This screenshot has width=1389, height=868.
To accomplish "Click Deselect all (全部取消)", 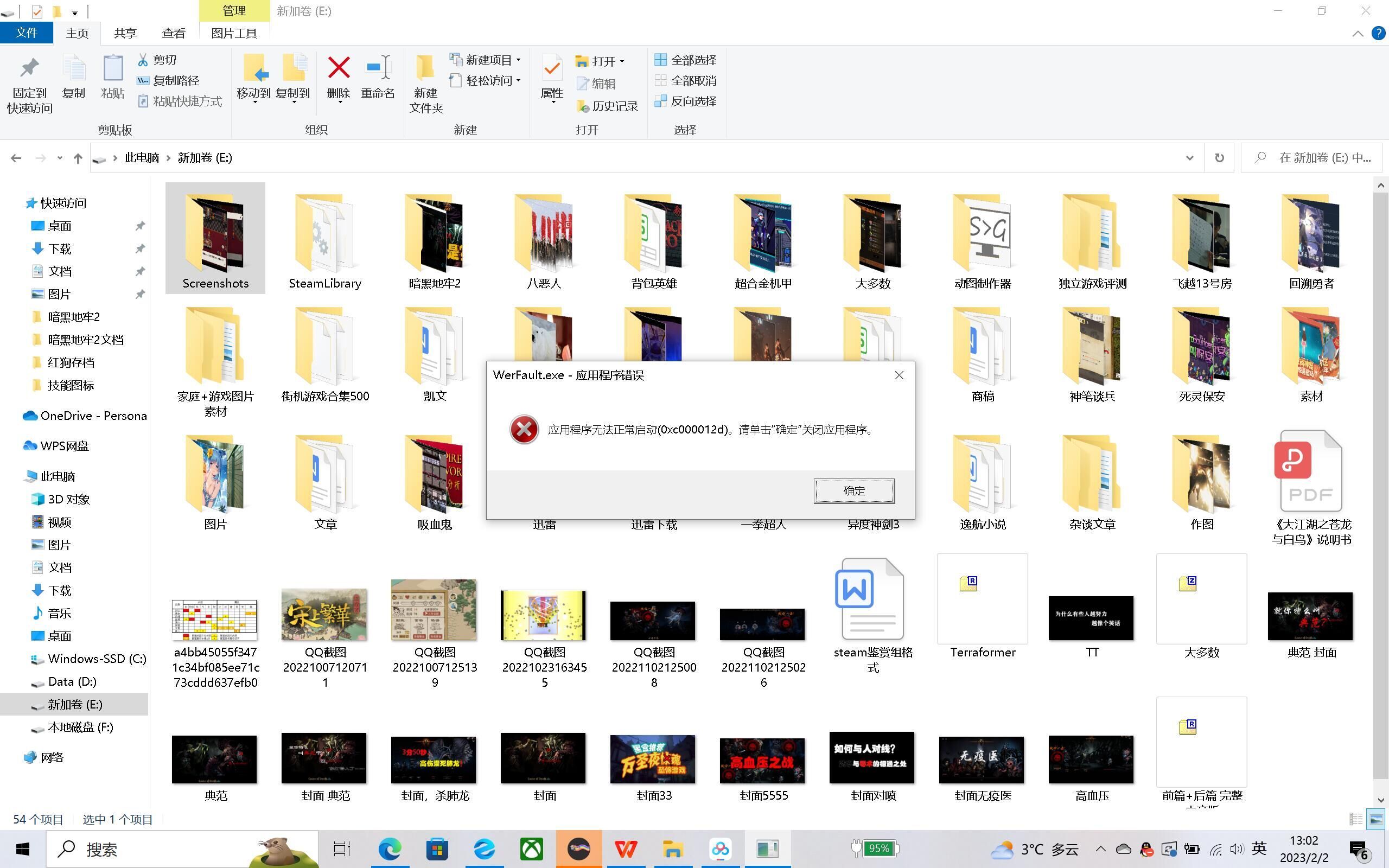I will click(x=685, y=80).
